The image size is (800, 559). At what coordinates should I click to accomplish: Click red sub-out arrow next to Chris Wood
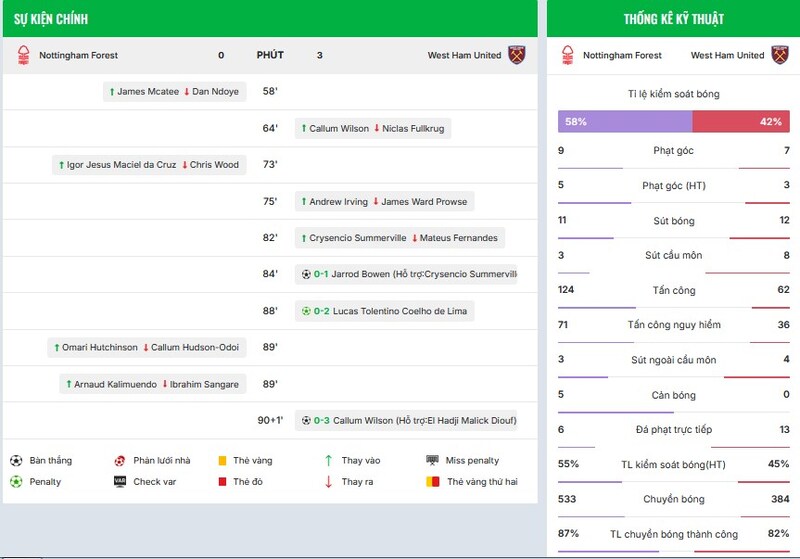click(x=185, y=165)
